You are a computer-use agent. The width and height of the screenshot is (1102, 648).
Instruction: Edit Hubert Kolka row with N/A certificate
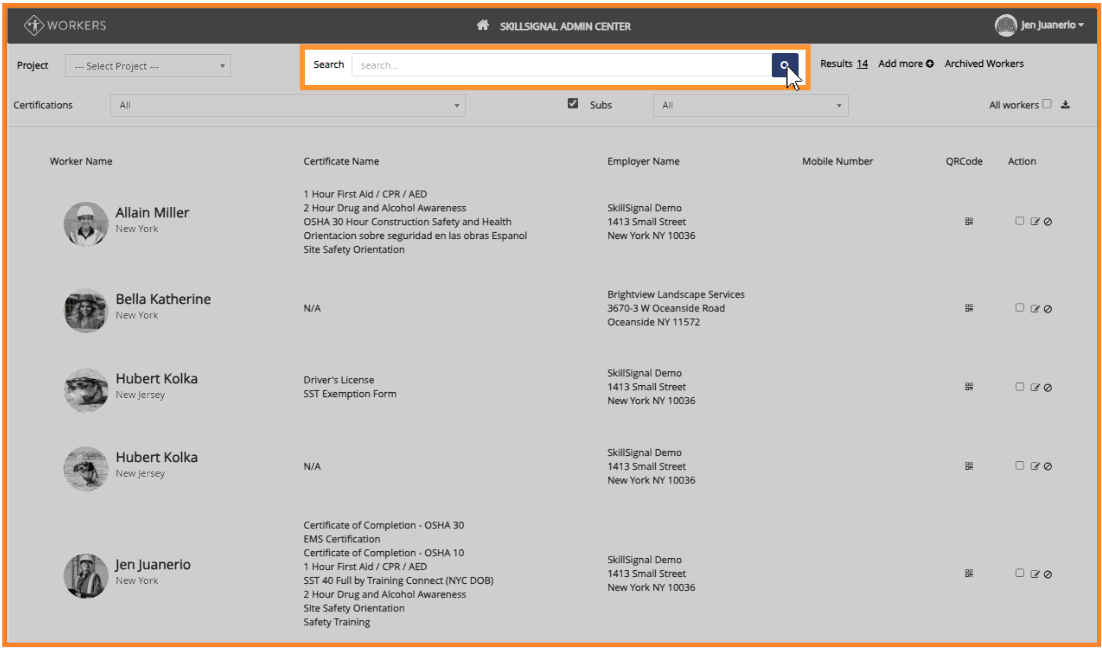tap(1035, 466)
